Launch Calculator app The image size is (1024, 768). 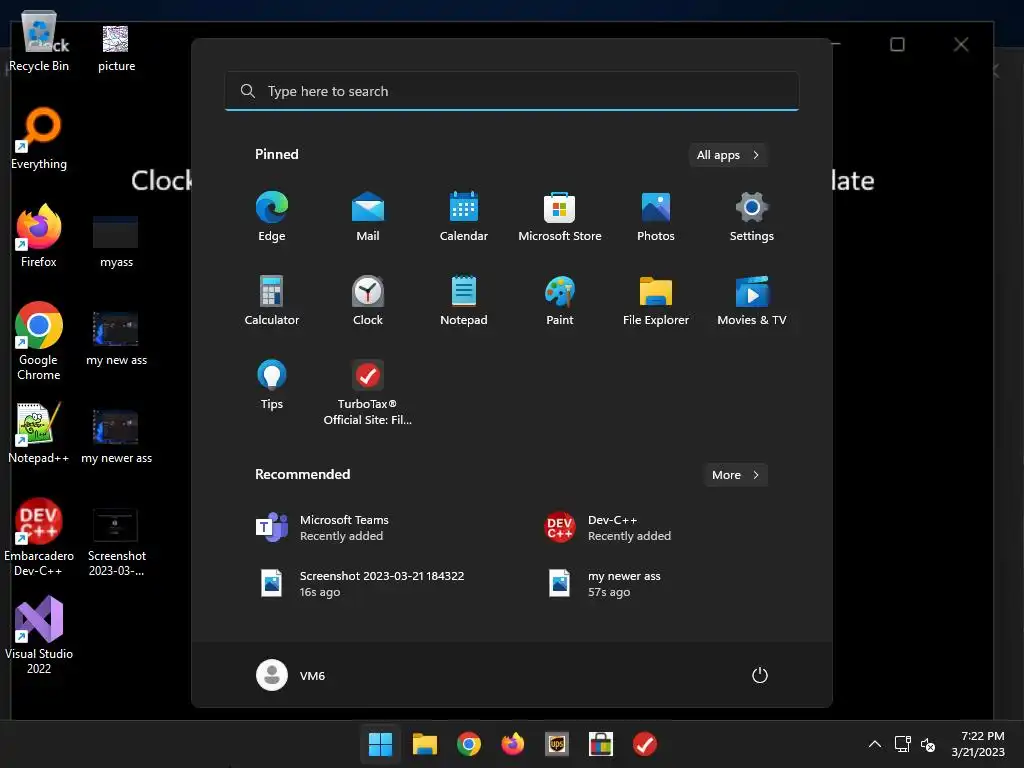coord(272,300)
